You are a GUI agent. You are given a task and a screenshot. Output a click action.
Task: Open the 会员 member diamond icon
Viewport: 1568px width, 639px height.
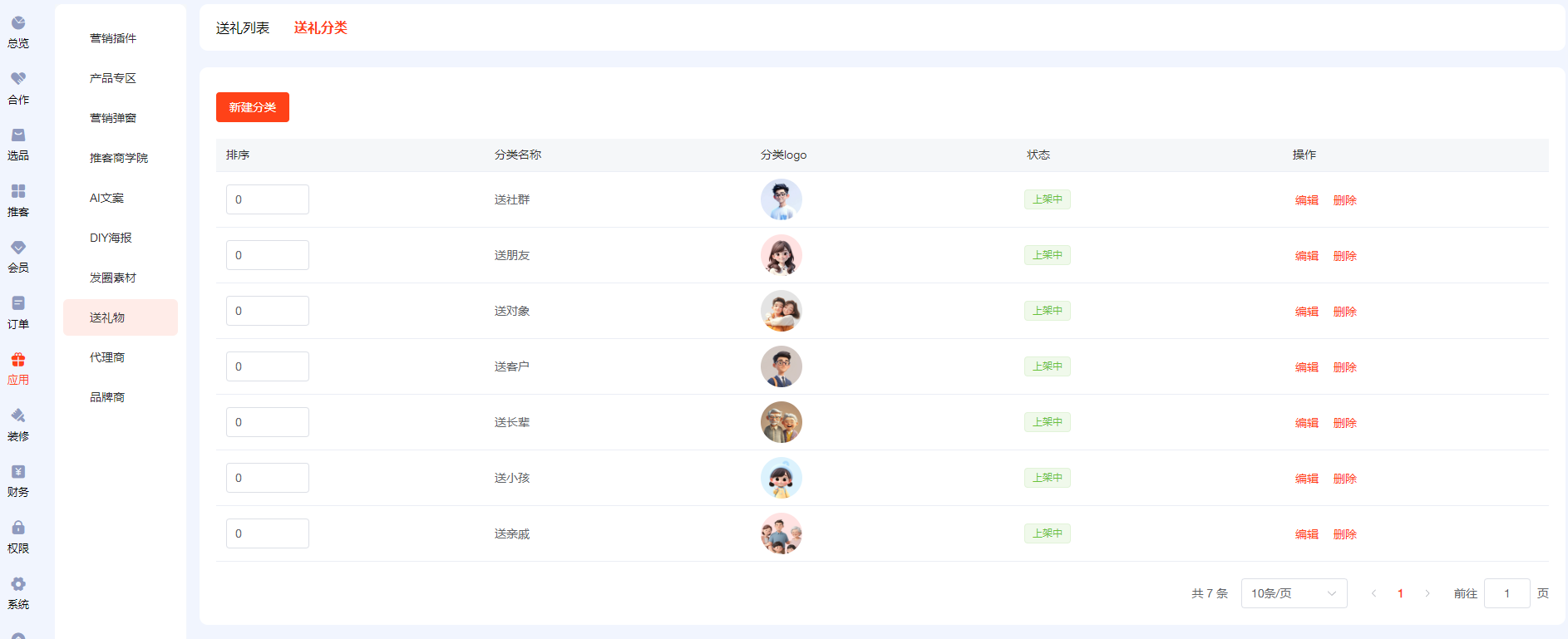pyautogui.click(x=18, y=248)
